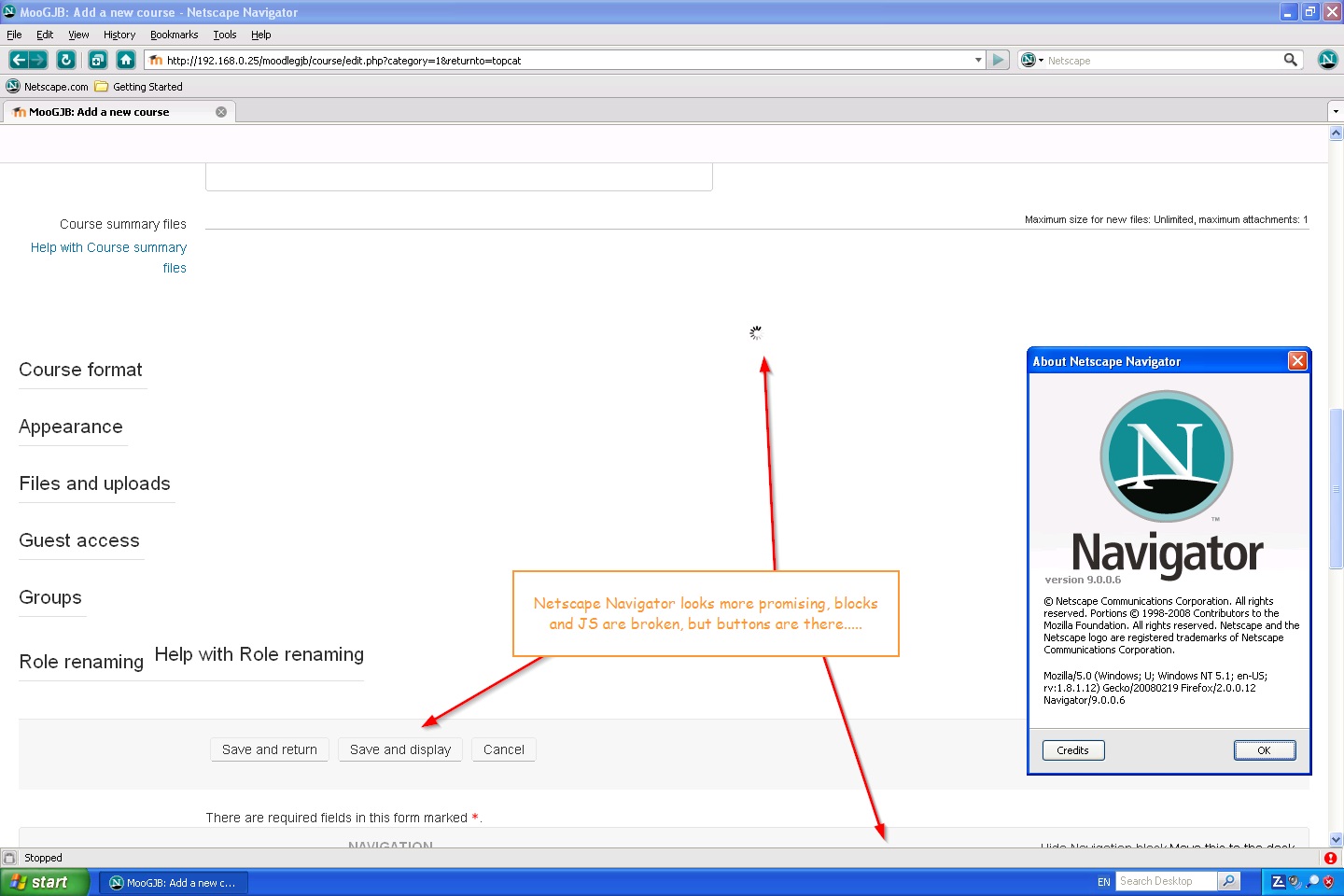Viewport: 1344px width, 896px height.
Task: Click the loading spinner in the file area
Action: 756,332
